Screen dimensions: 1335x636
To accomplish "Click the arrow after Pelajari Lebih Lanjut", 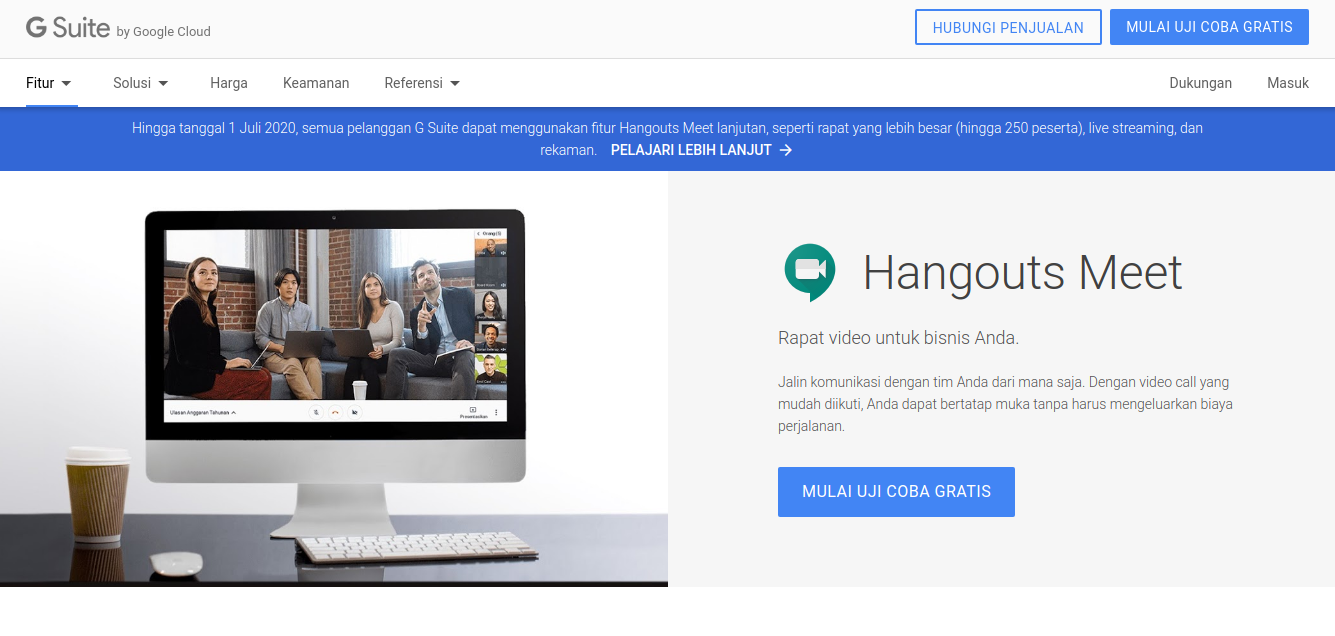I will pos(786,150).
